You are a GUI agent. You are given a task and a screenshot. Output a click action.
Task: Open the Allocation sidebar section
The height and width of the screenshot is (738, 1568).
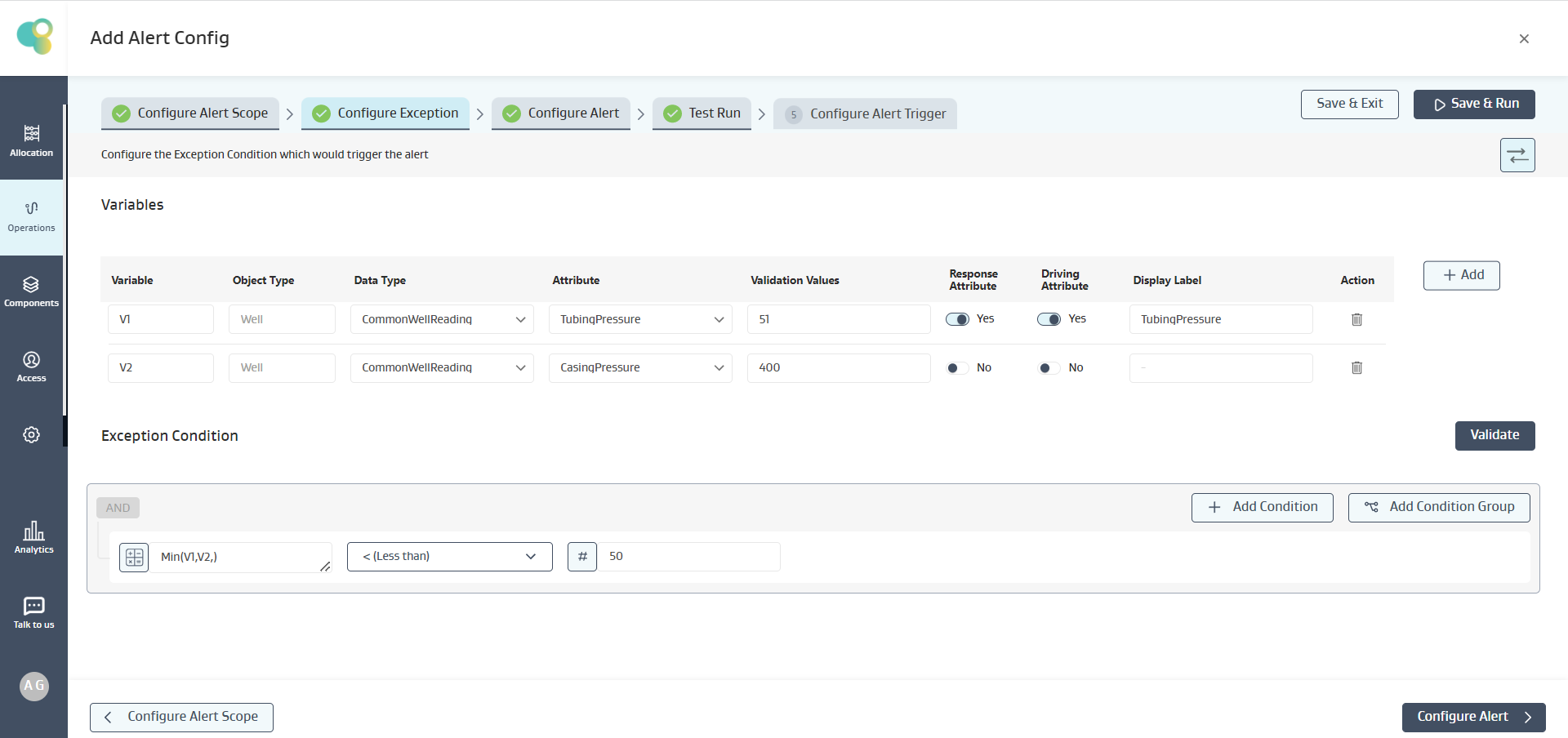pyautogui.click(x=31, y=140)
